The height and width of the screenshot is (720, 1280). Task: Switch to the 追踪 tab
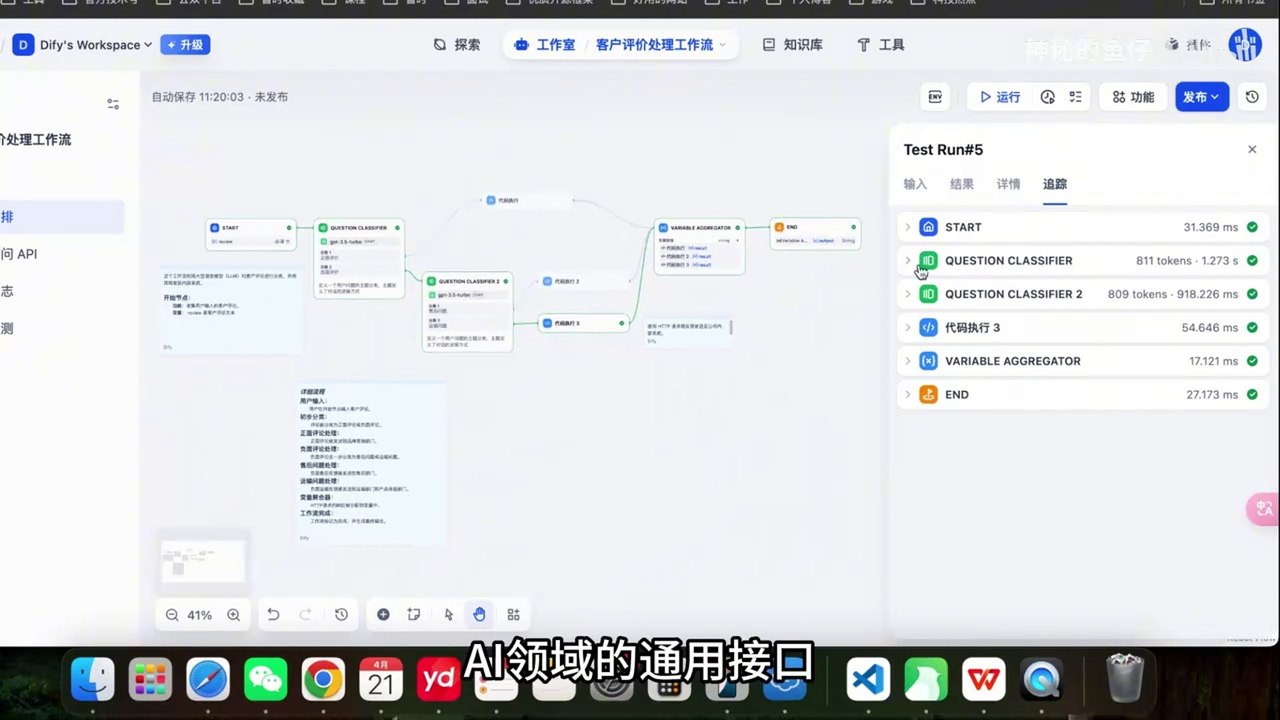point(1055,184)
